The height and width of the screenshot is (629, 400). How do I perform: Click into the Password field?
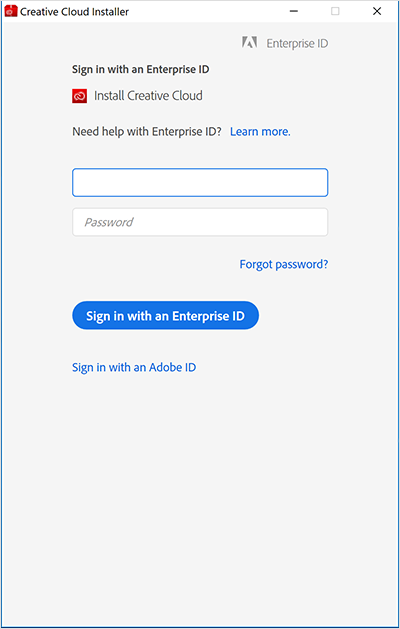[200, 222]
